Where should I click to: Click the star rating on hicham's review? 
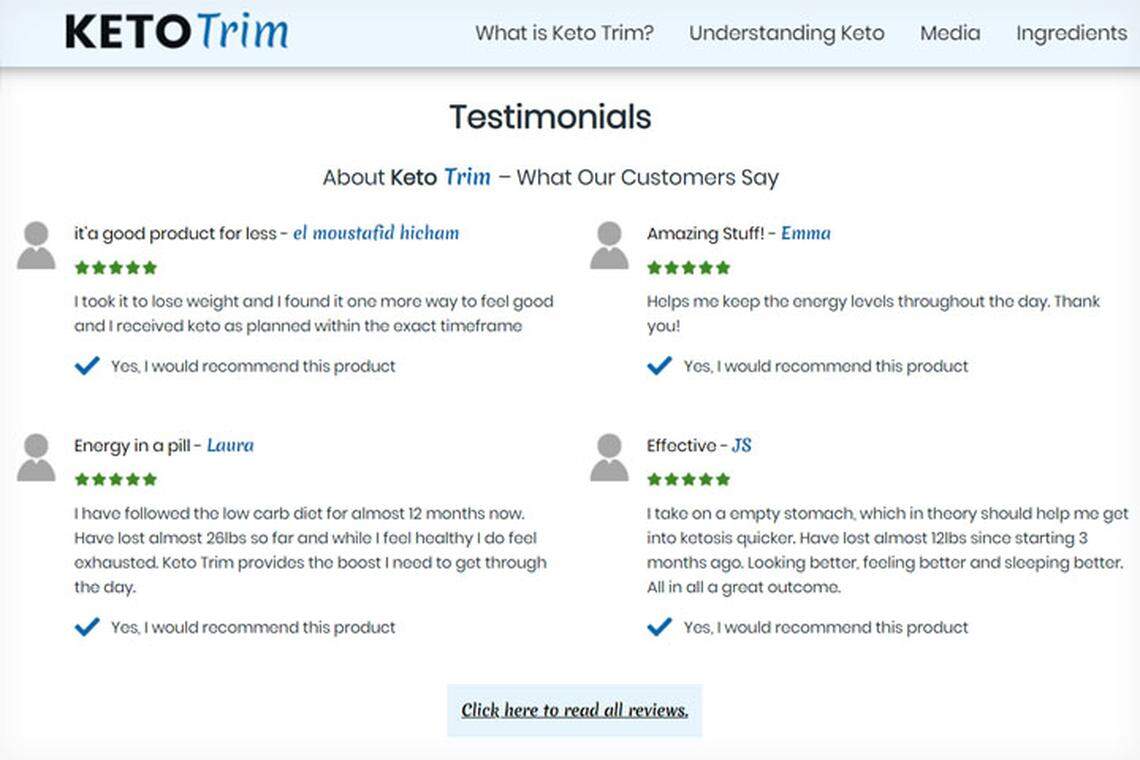tap(116, 268)
